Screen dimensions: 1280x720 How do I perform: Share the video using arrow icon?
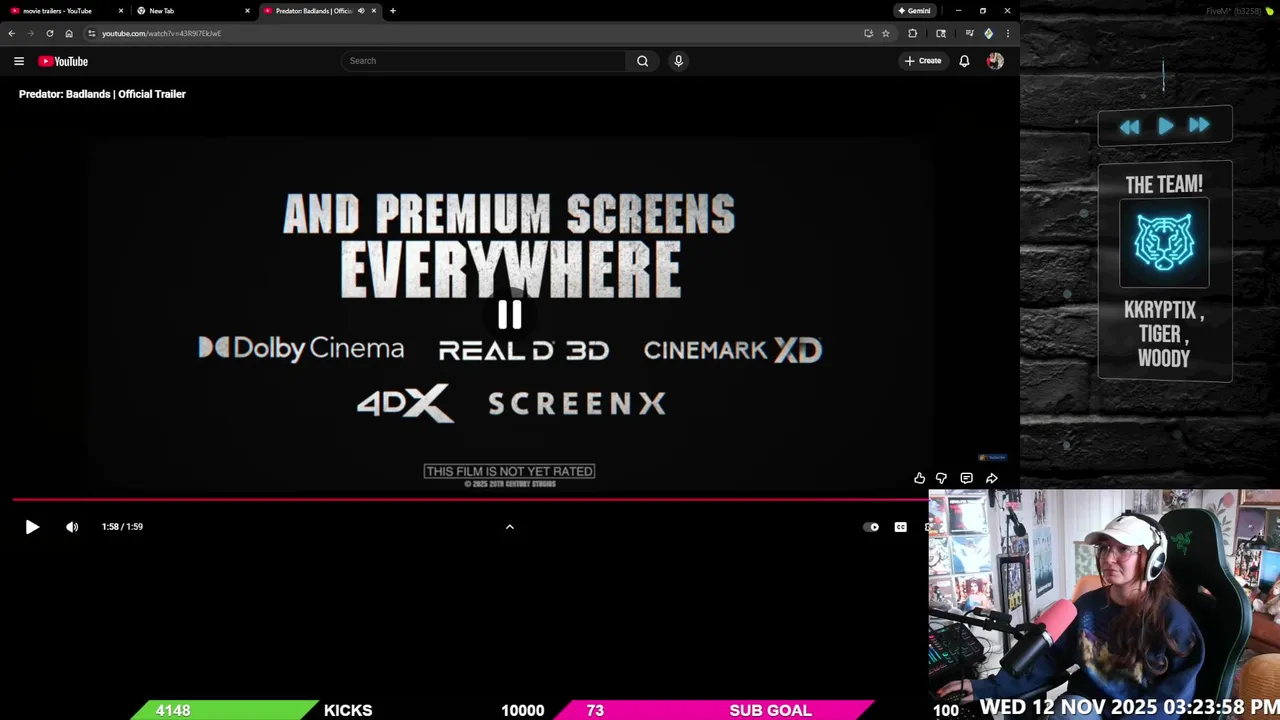click(x=991, y=478)
